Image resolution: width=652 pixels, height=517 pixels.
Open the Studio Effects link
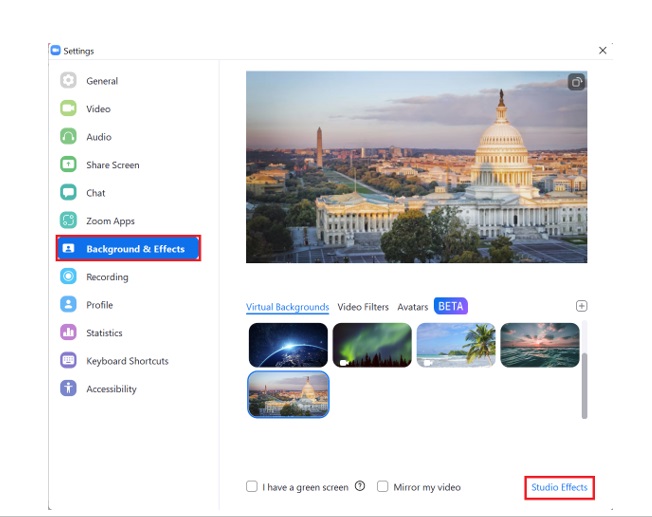coord(559,487)
